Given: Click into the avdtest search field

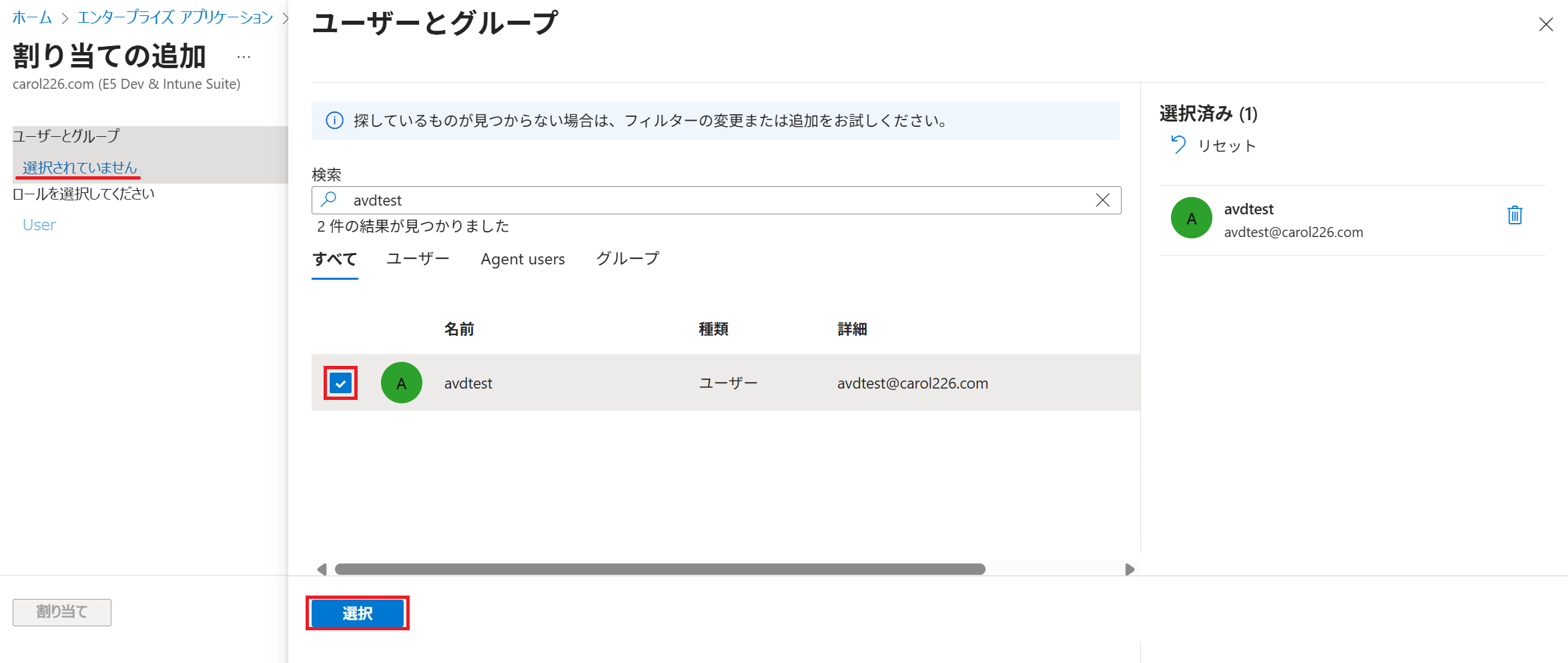Looking at the screenshot, I should point(716,200).
